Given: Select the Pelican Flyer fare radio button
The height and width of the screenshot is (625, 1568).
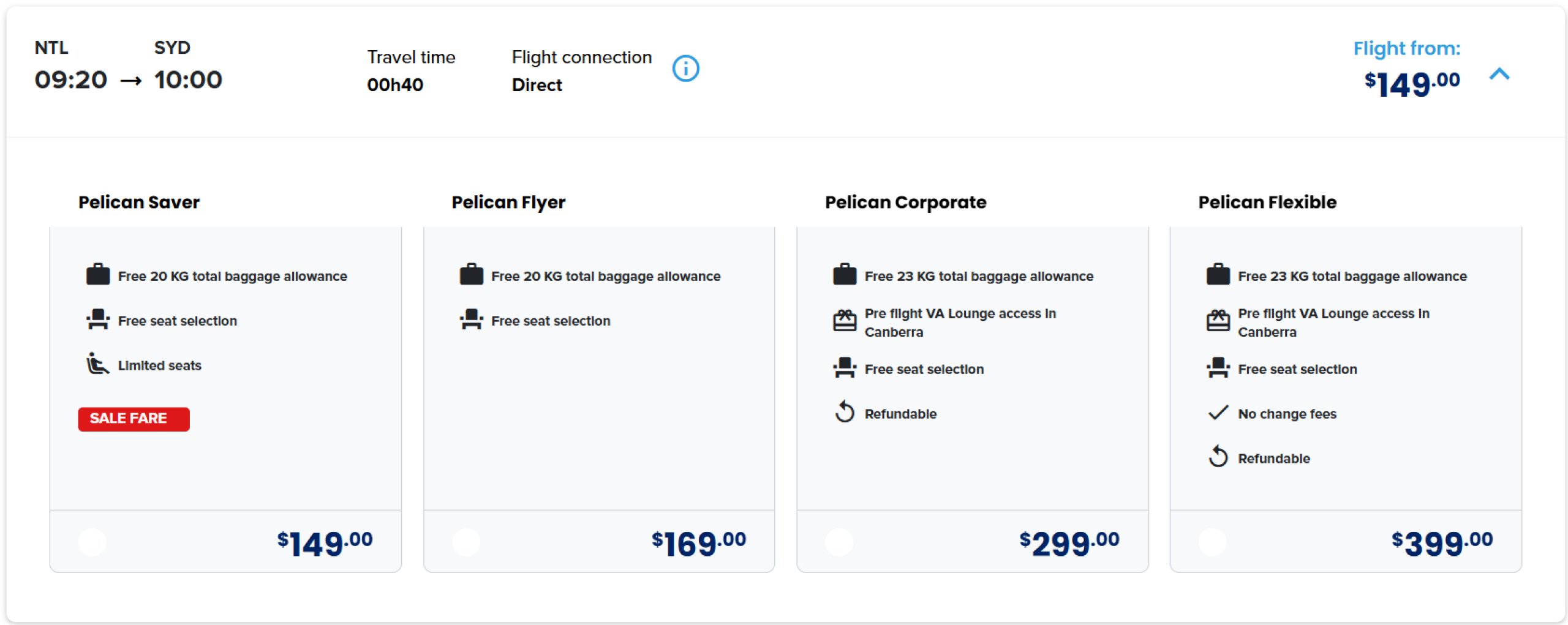Looking at the screenshot, I should [466, 542].
